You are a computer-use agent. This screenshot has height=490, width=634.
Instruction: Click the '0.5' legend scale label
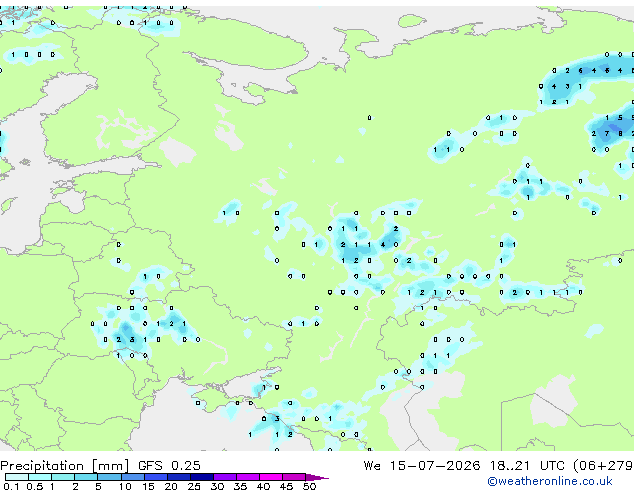(x=35, y=486)
